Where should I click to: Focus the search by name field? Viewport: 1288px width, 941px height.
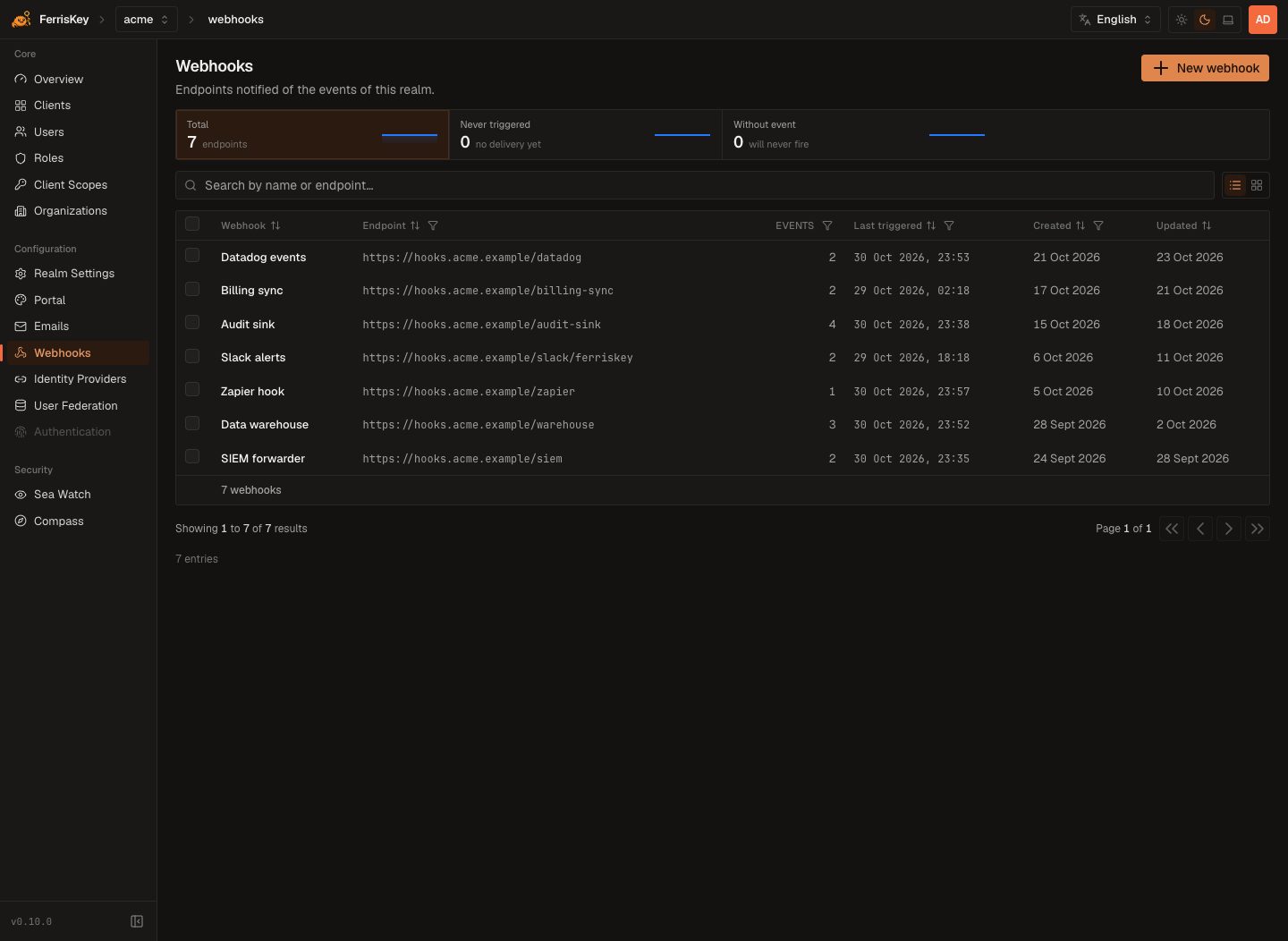click(695, 185)
